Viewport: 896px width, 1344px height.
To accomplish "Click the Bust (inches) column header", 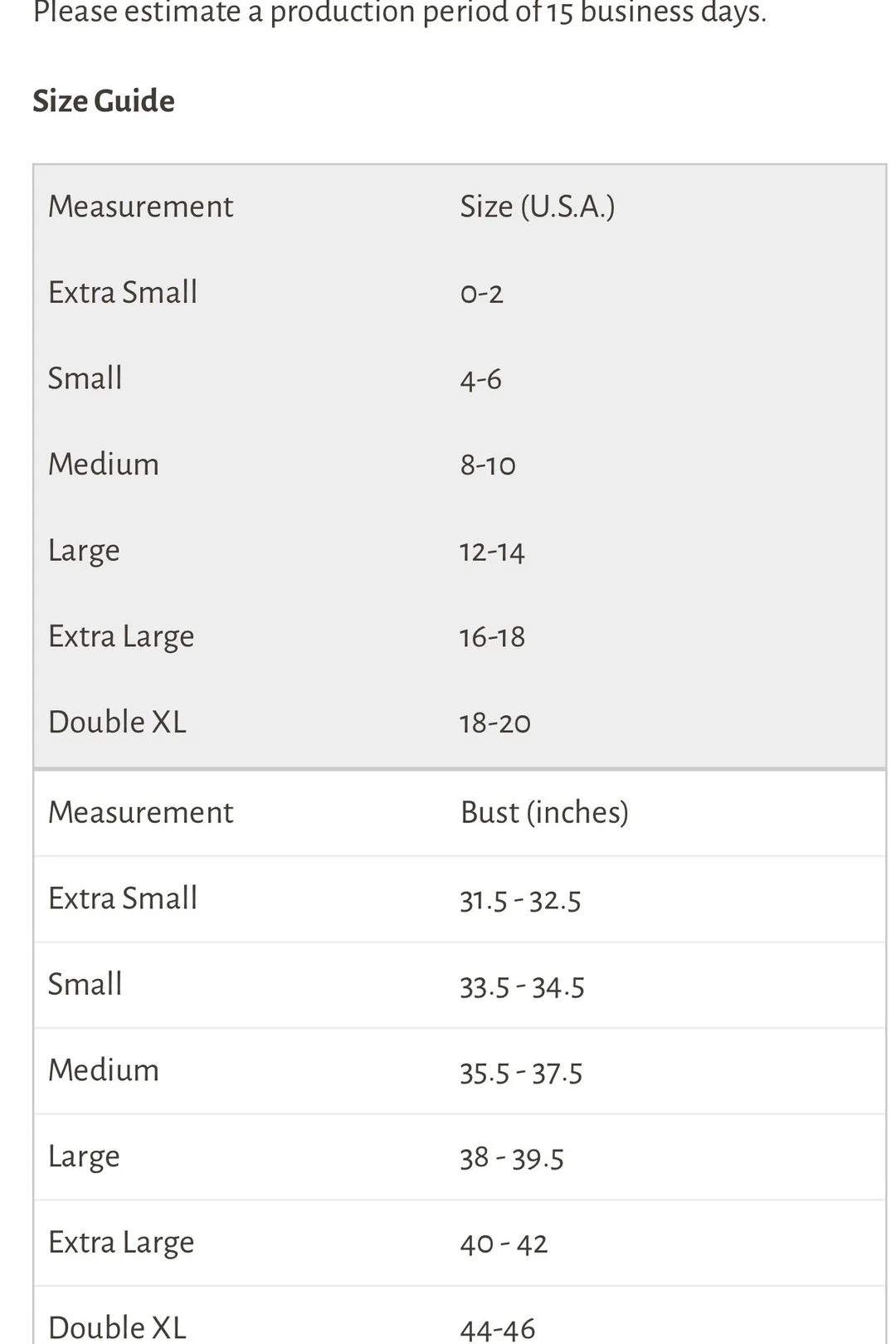I will [544, 812].
